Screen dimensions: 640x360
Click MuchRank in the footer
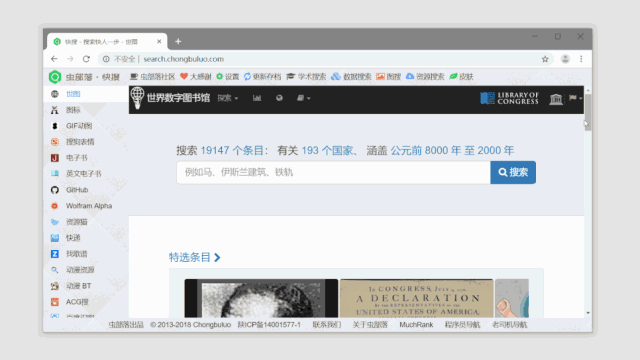[416, 325]
